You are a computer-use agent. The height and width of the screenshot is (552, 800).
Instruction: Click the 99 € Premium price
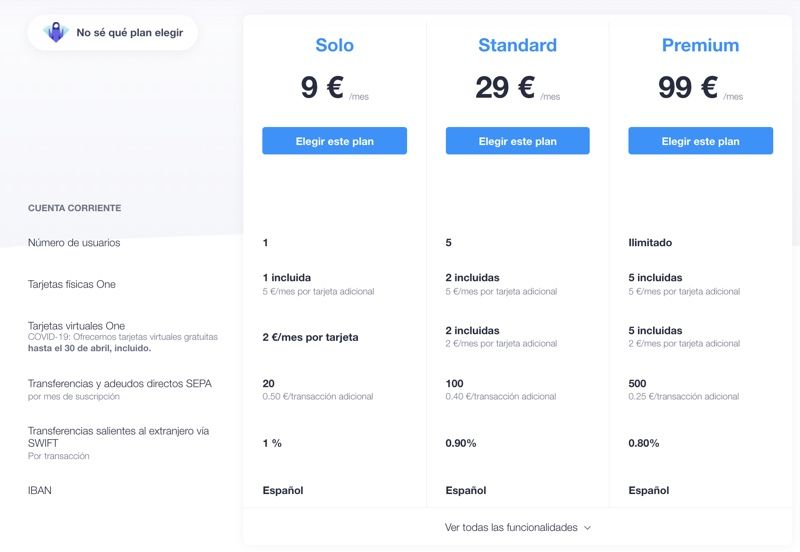click(688, 87)
